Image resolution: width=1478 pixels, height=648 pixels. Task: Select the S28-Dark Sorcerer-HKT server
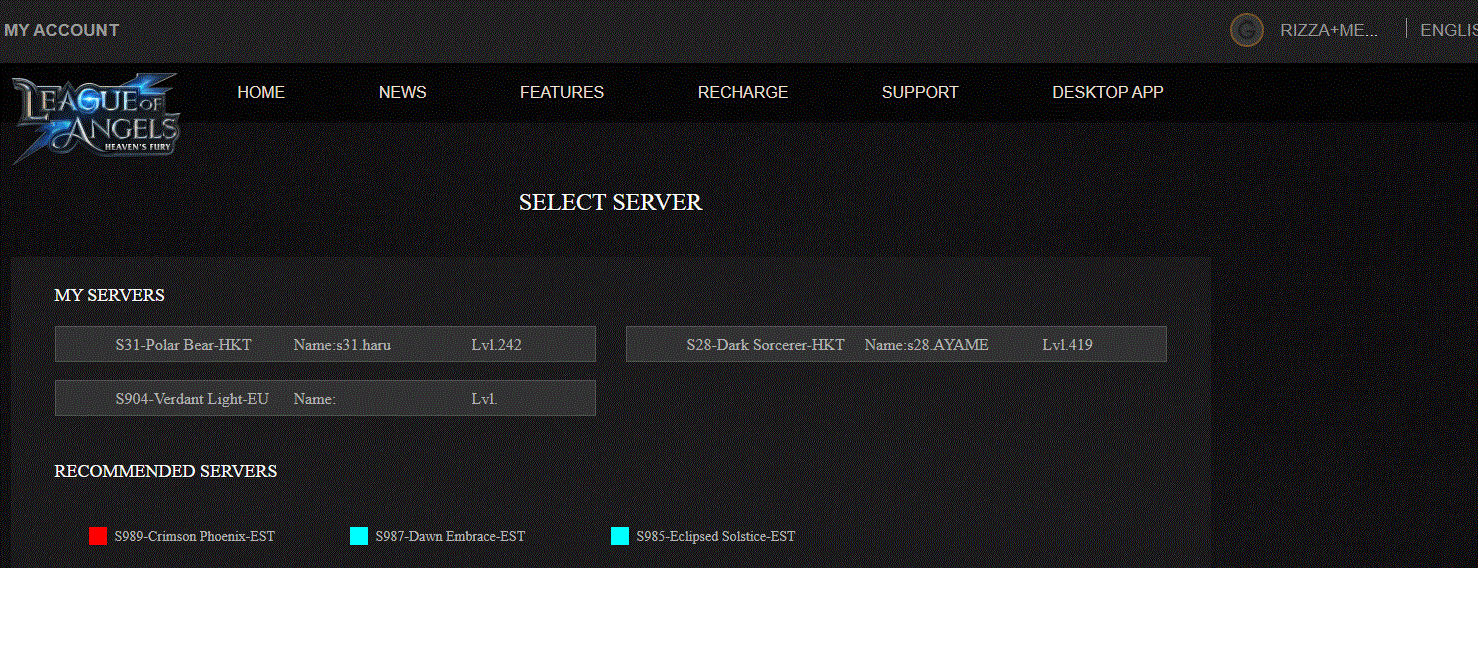point(896,344)
